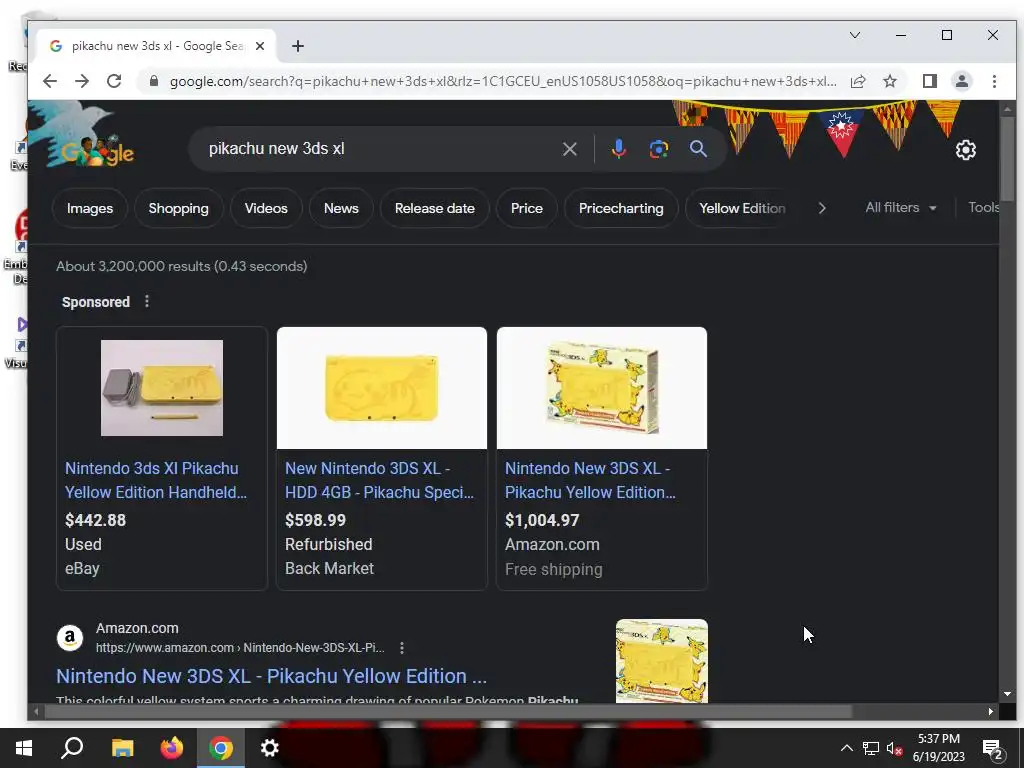Image resolution: width=1024 pixels, height=768 pixels.
Task: Open Chrome side panel icon
Action: [x=929, y=81]
